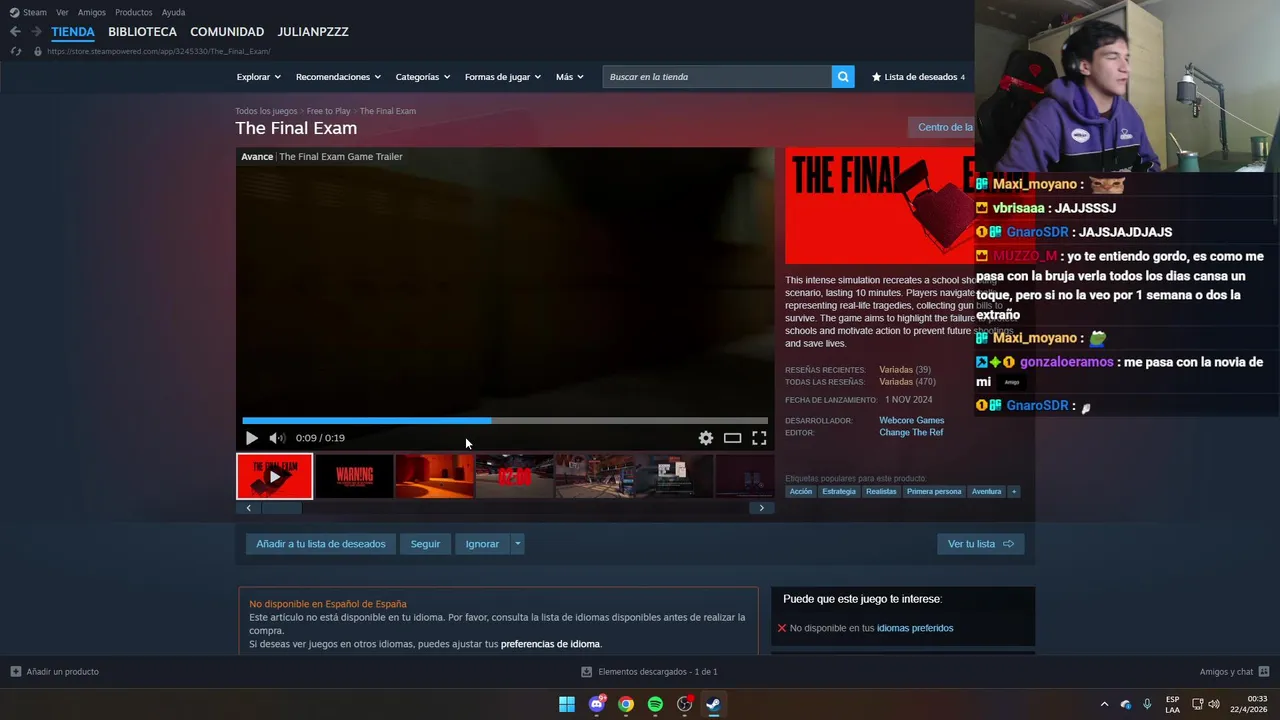
Task: Open the Amigos menu
Action: [92, 12]
